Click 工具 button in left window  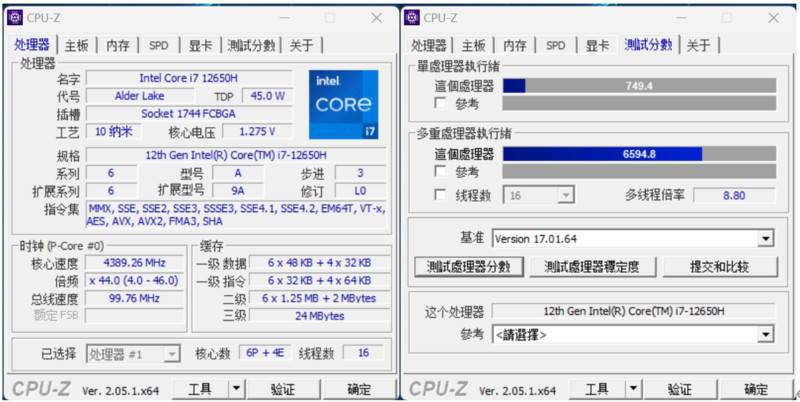(x=200, y=389)
